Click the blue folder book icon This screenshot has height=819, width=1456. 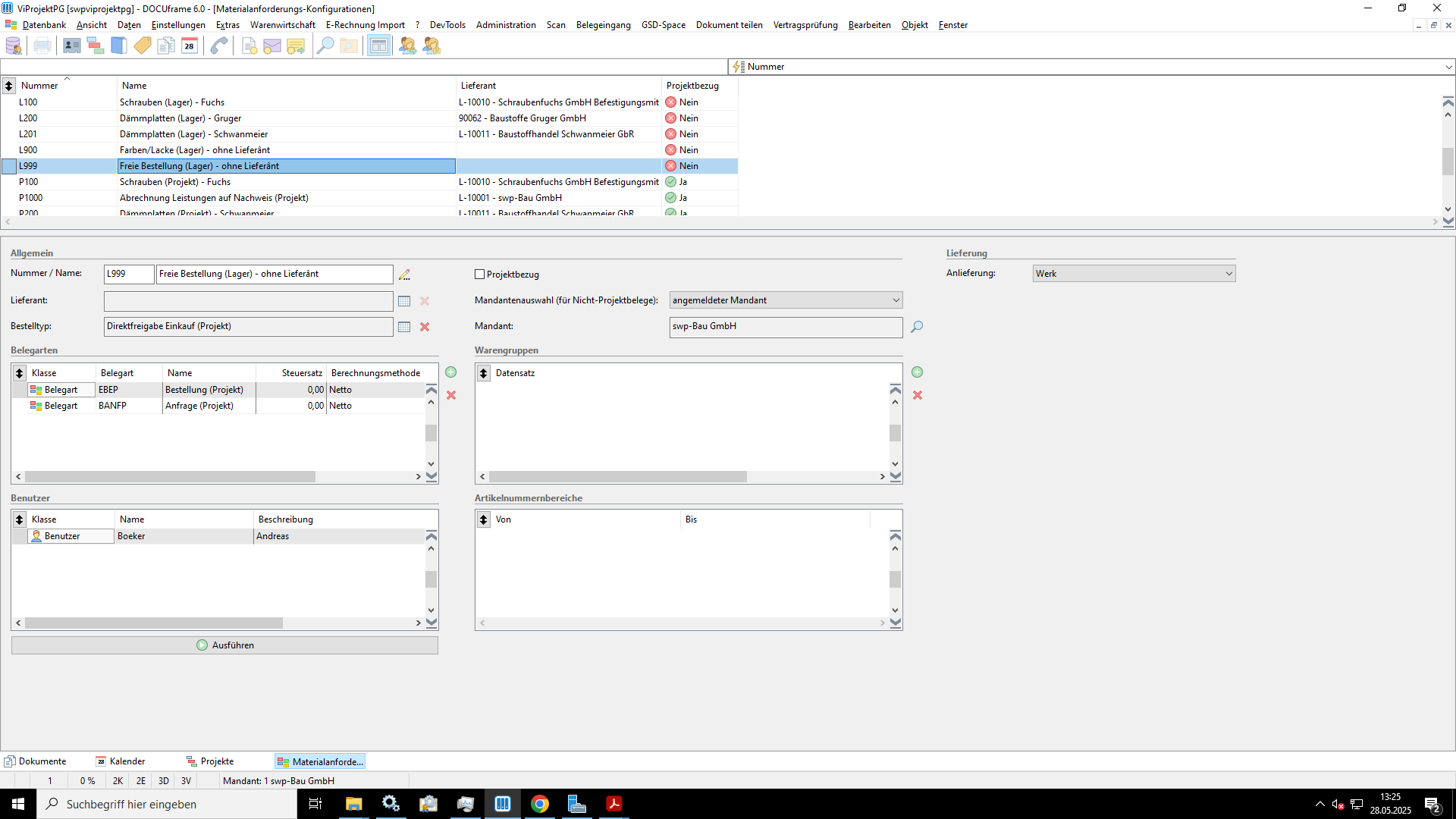click(x=119, y=46)
